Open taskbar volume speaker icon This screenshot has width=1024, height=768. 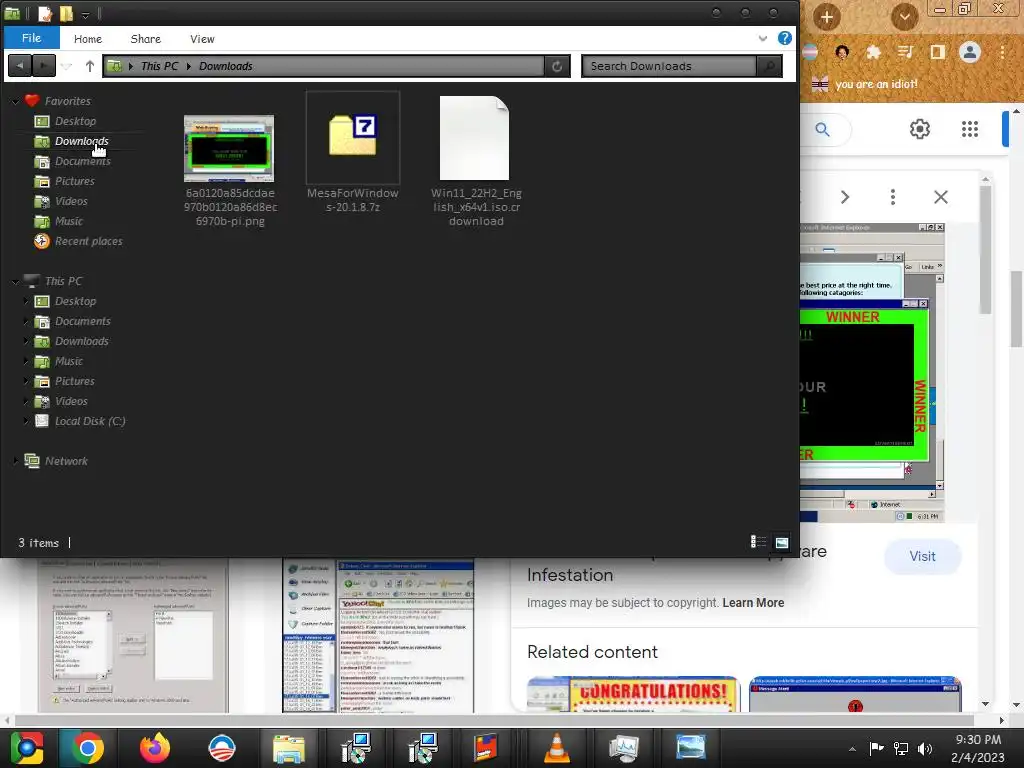click(x=924, y=748)
